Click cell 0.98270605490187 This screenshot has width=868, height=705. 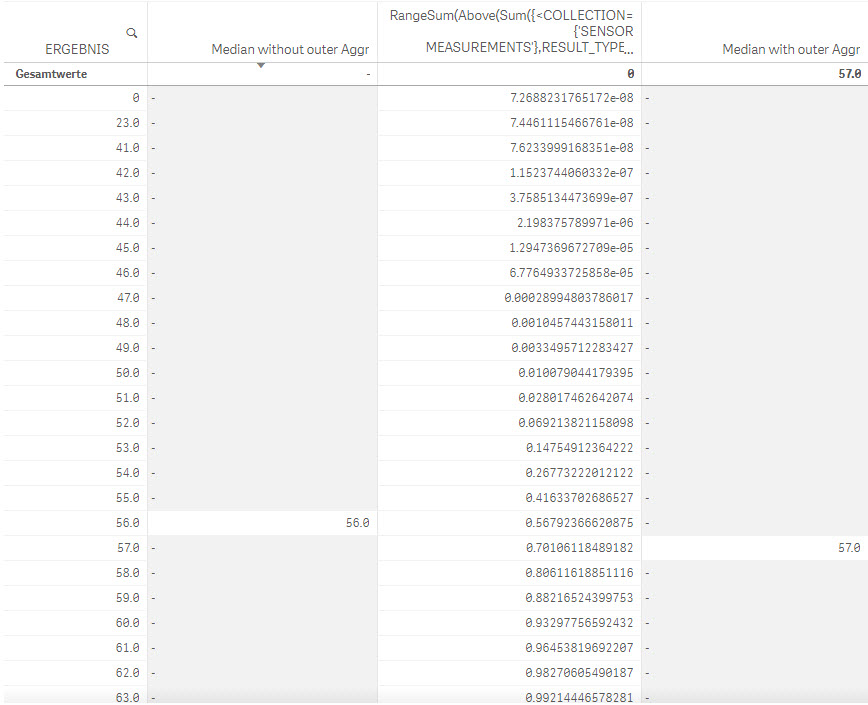(580, 673)
